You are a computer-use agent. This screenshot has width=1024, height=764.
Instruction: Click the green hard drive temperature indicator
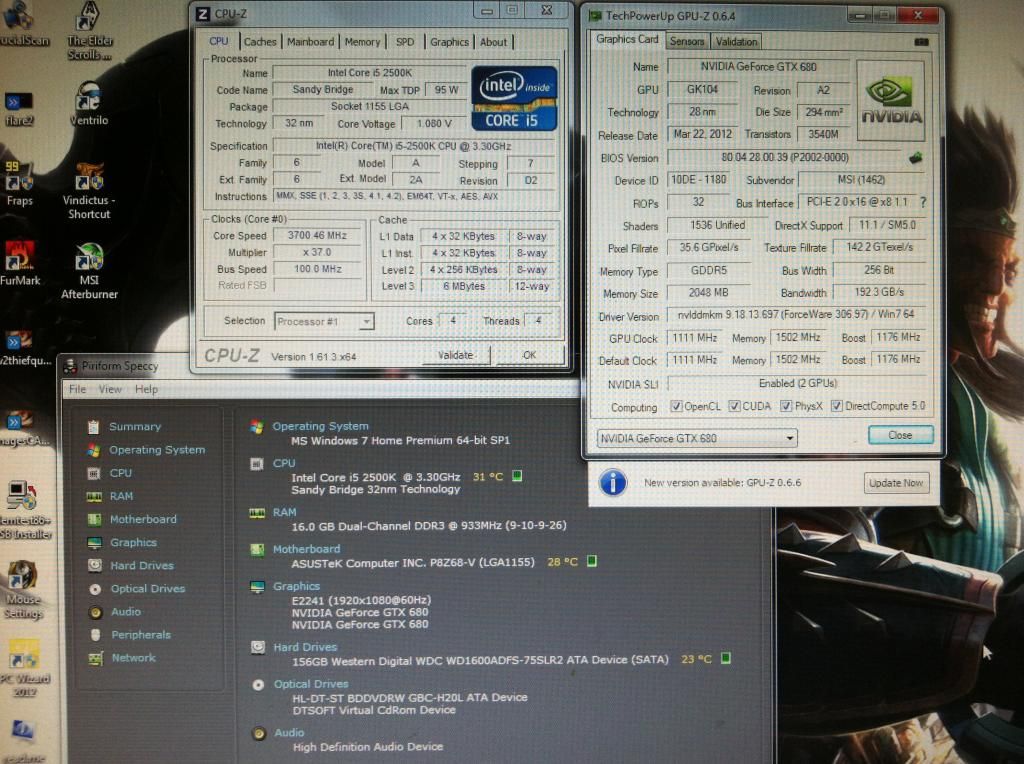pos(725,658)
